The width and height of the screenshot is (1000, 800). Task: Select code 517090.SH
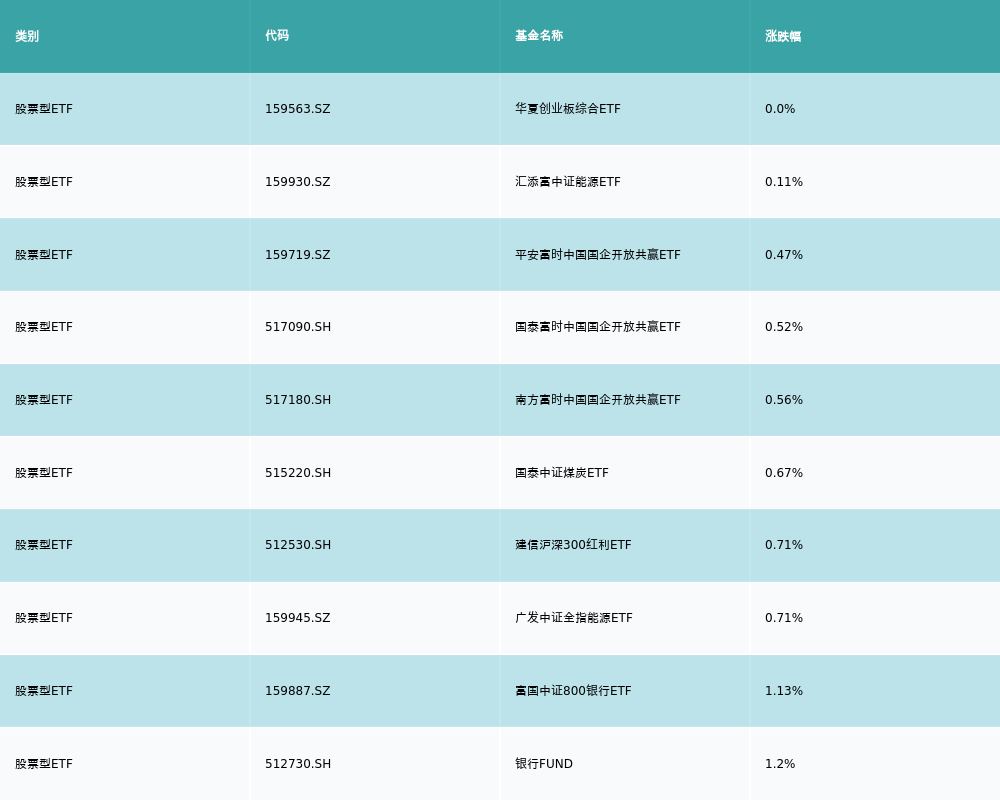pyautogui.click(x=298, y=327)
